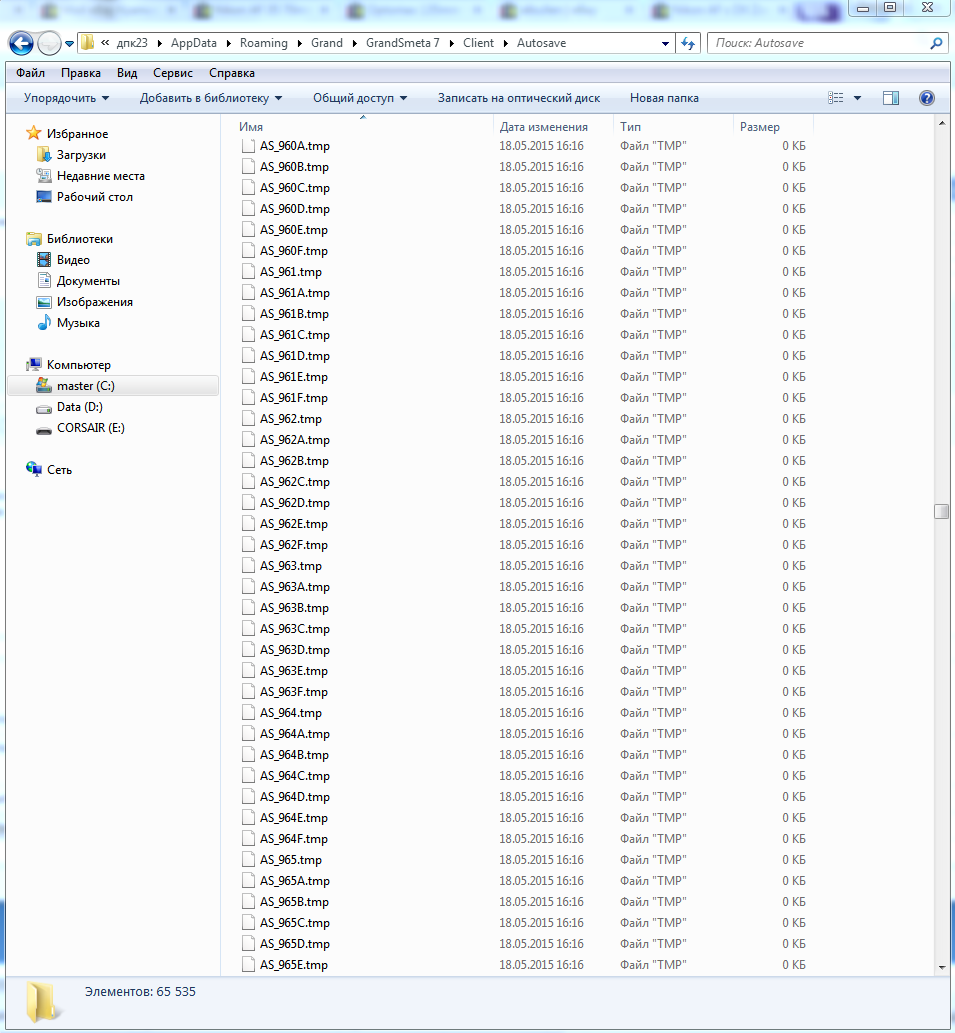This screenshot has height=1033, width=955.
Task: Open the view options dropdown arrow
Action: click(x=858, y=98)
